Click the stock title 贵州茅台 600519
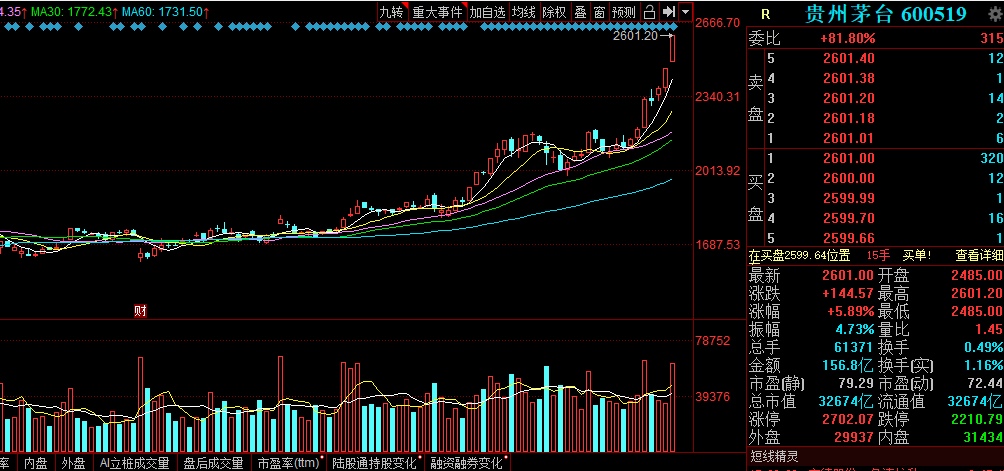The image size is (1004, 471). coord(886,14)
